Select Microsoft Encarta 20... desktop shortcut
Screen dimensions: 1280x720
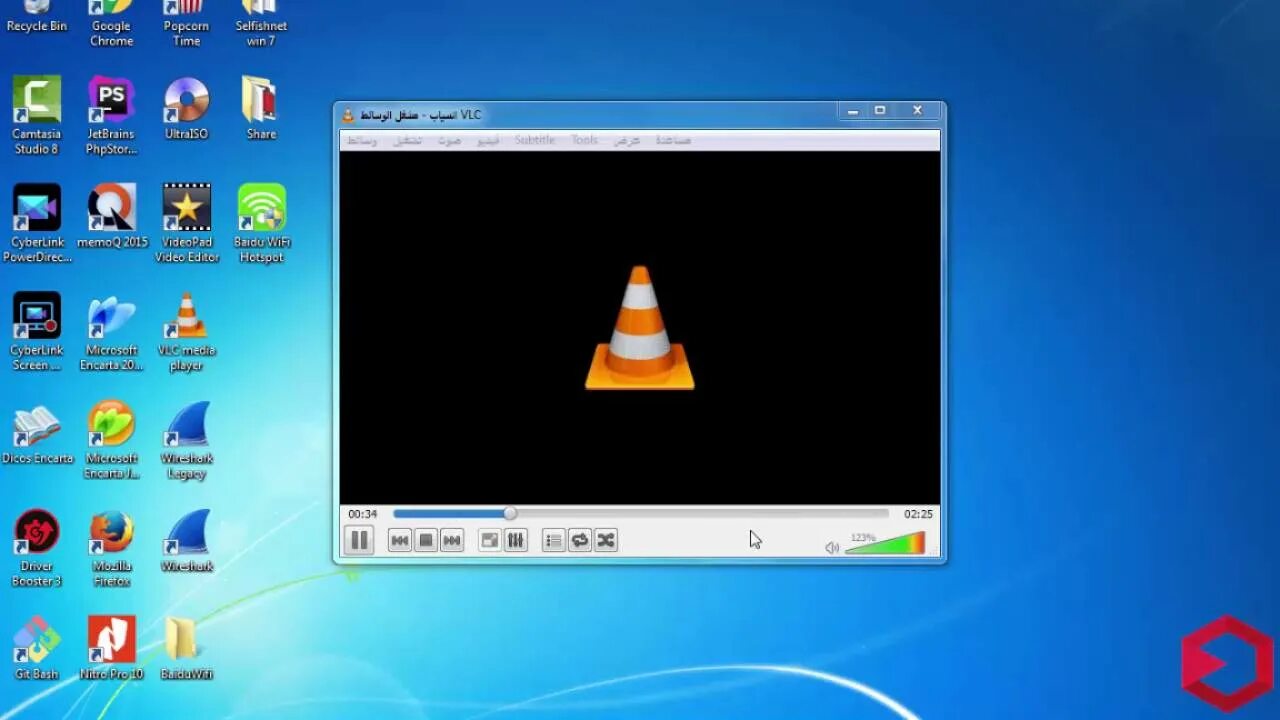point(111,332)
